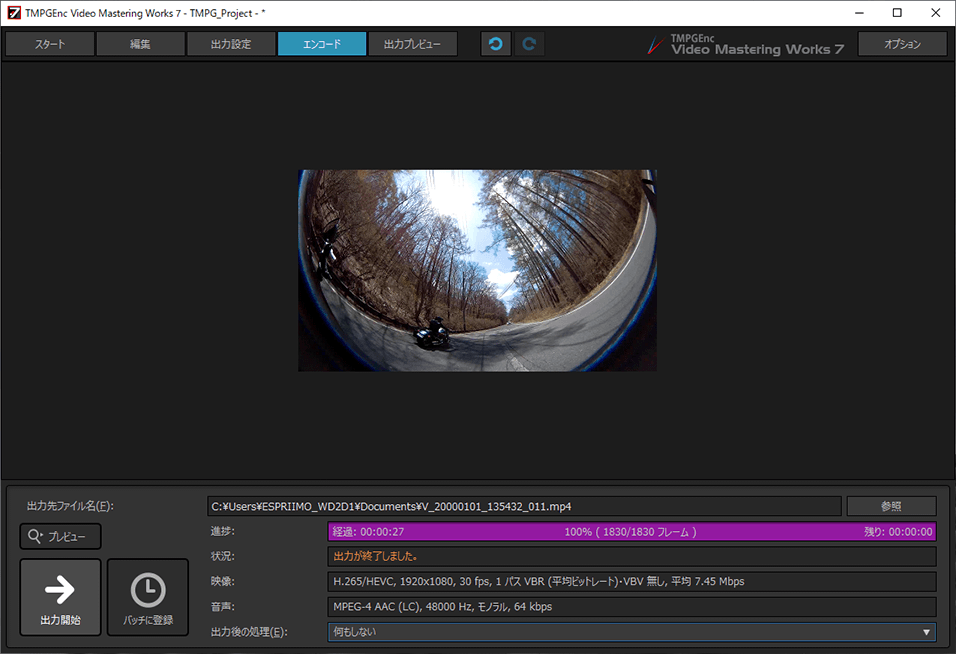The width and height of the screenshot is (956, 654).
Task: Maximize the TMPGEnc window
Action: click(897, 13)
